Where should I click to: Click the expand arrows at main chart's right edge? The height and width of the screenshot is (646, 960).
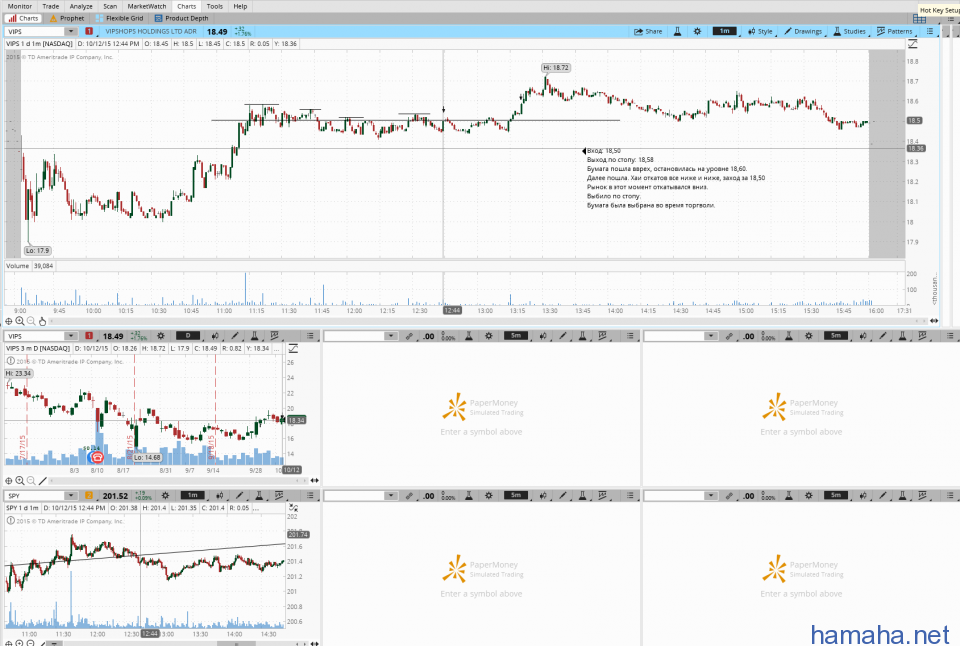click(x=934, y=321)
